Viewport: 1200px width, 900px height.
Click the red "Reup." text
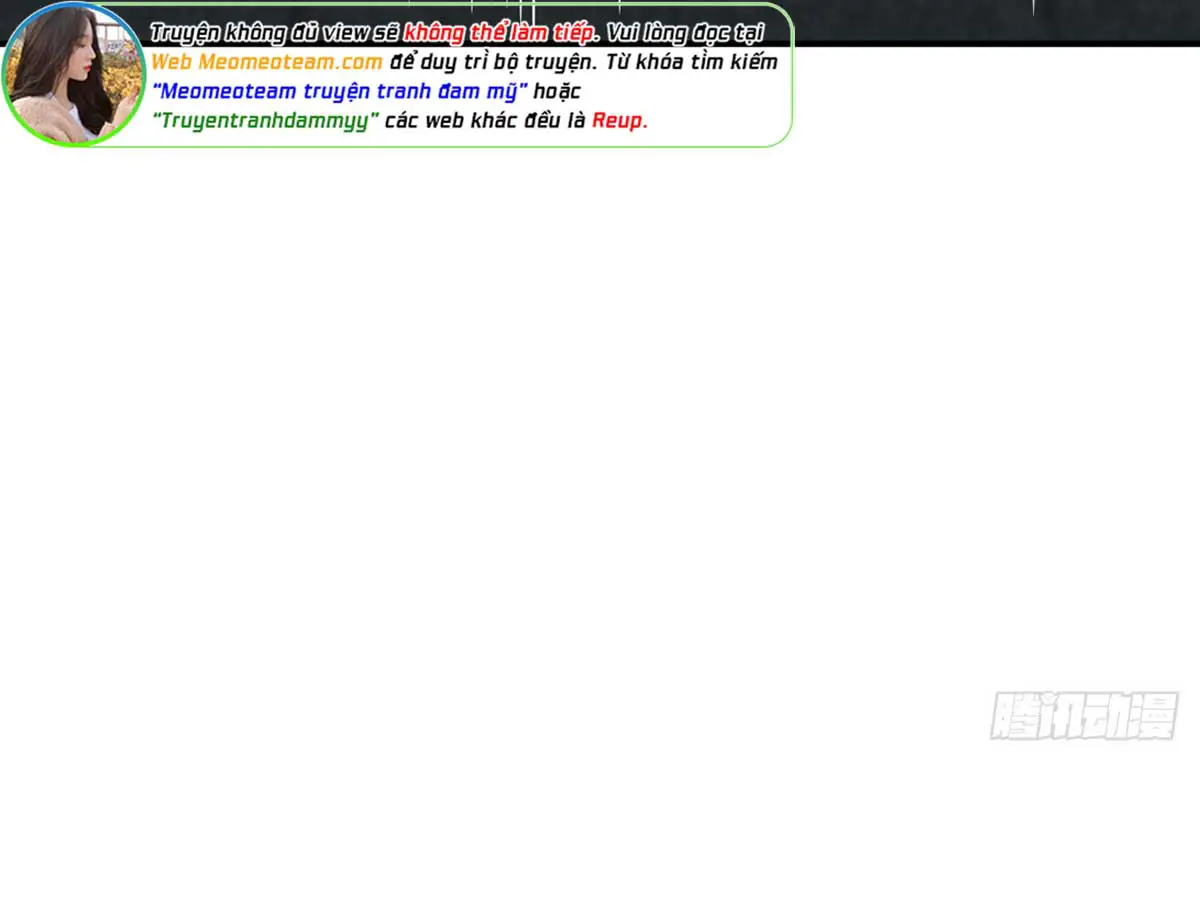[620, 121]
